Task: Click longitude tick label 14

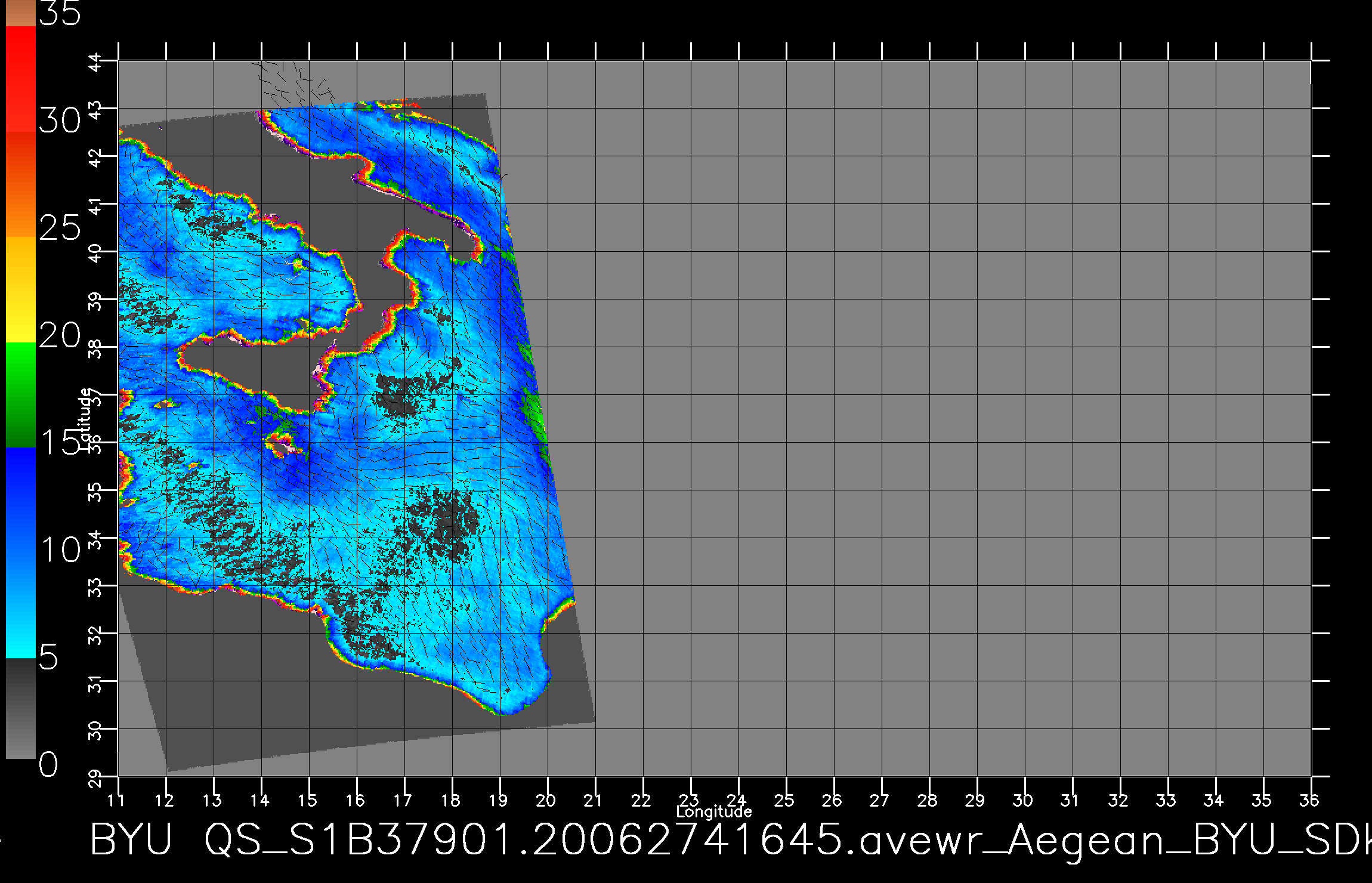Action: [259, 801]
